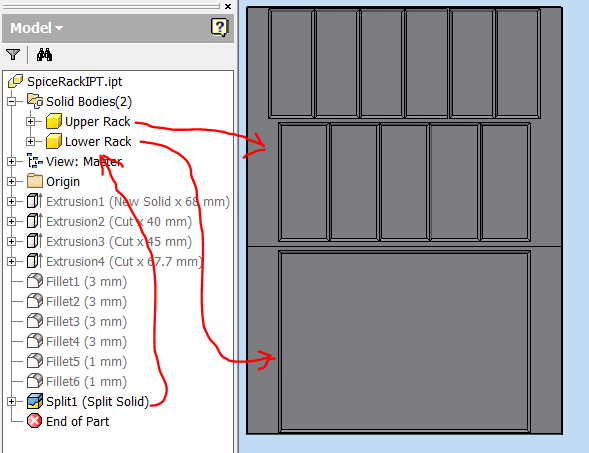The image size is (589, 453).
Task: Select the Lower Rack label
Action: (x=98, y=142)
